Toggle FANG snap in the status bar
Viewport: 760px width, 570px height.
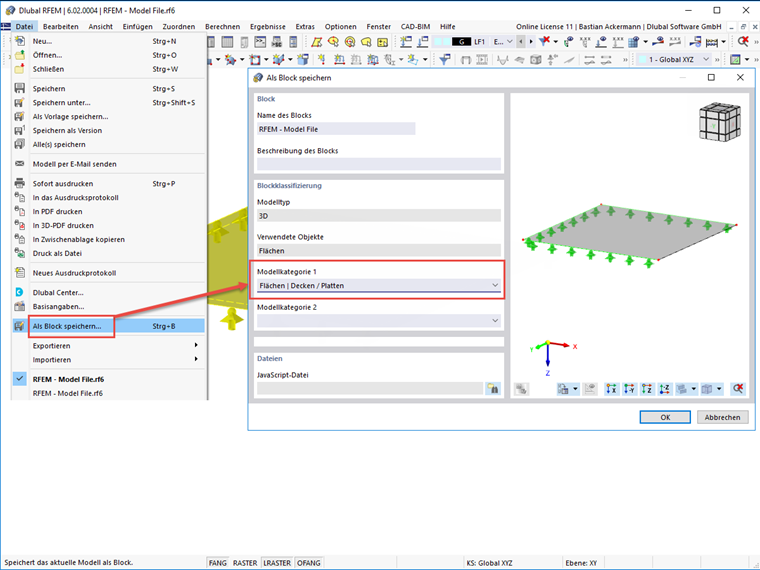pyautogui.click(x=217, y=563)
